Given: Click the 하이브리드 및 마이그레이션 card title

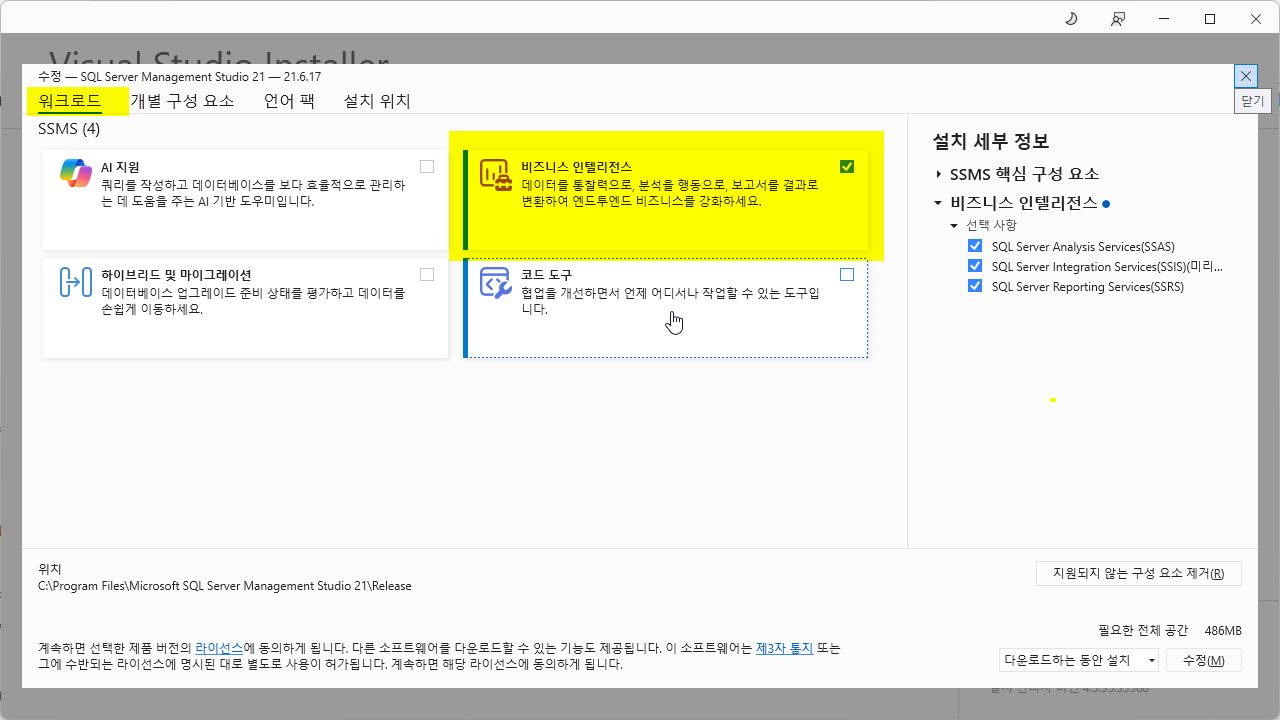Looking at the screenshot, I should coord(176,275).
